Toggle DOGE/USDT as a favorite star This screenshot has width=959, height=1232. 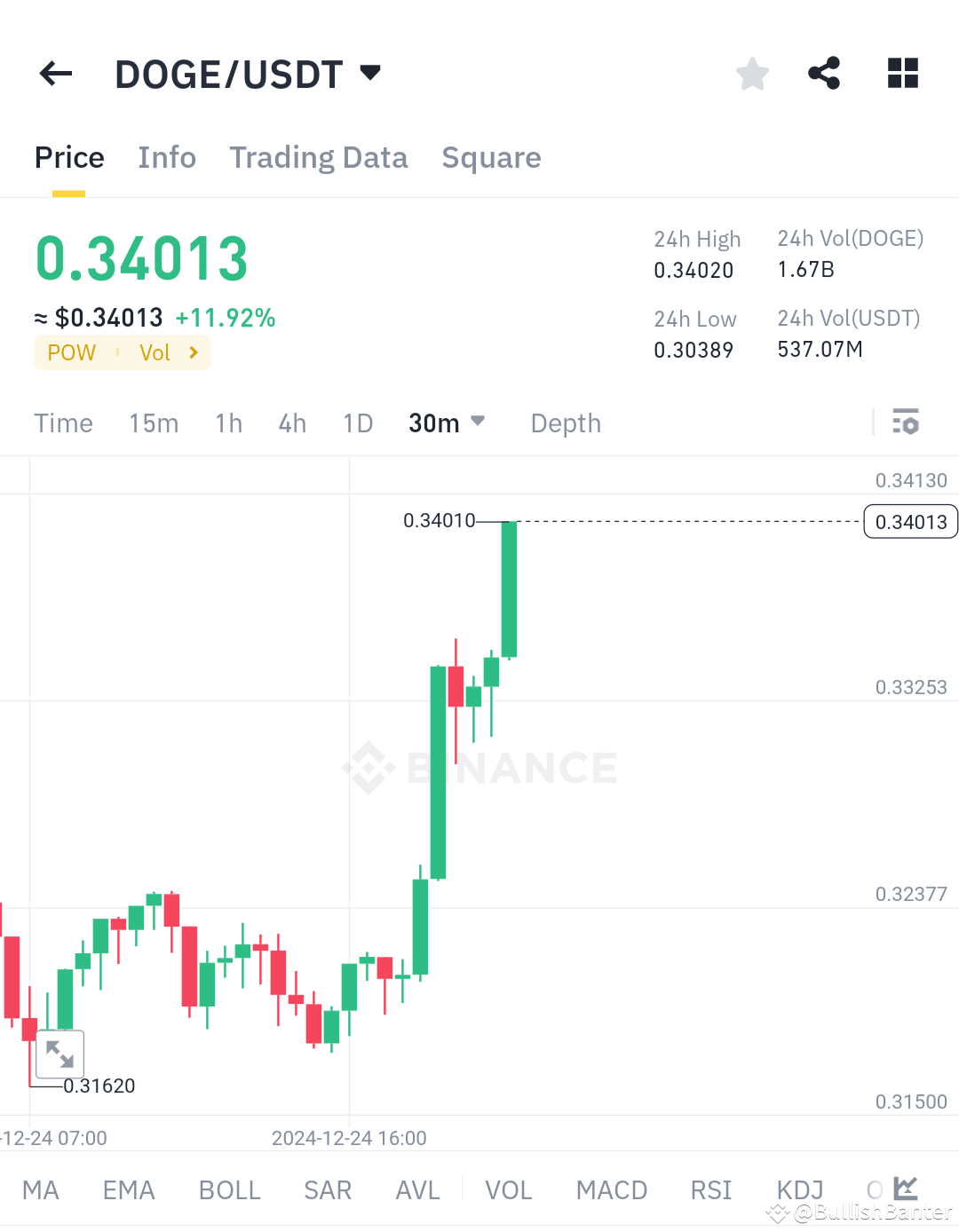coord(752,74)
